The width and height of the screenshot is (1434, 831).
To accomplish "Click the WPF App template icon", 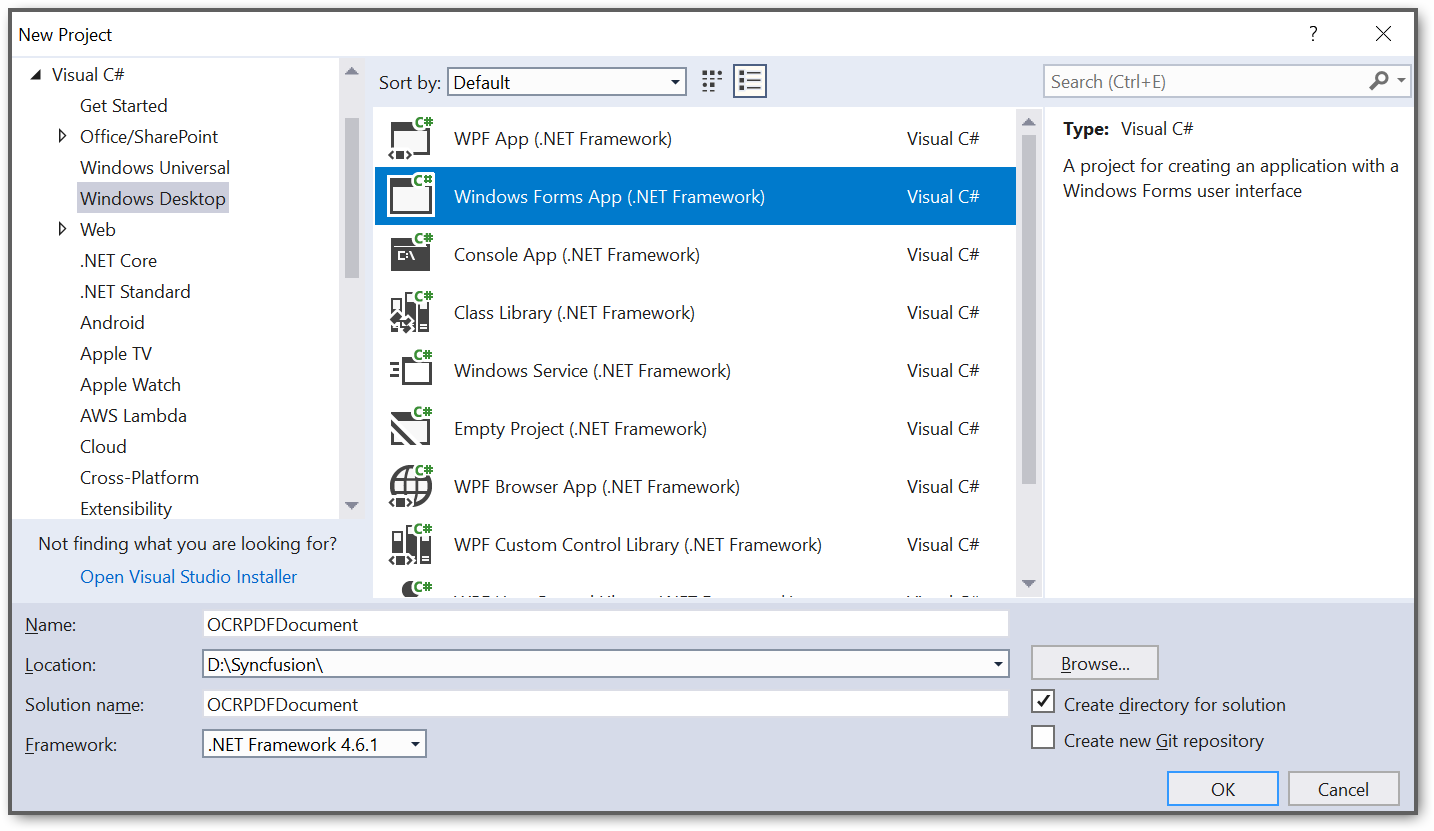I will coord(410,138).
